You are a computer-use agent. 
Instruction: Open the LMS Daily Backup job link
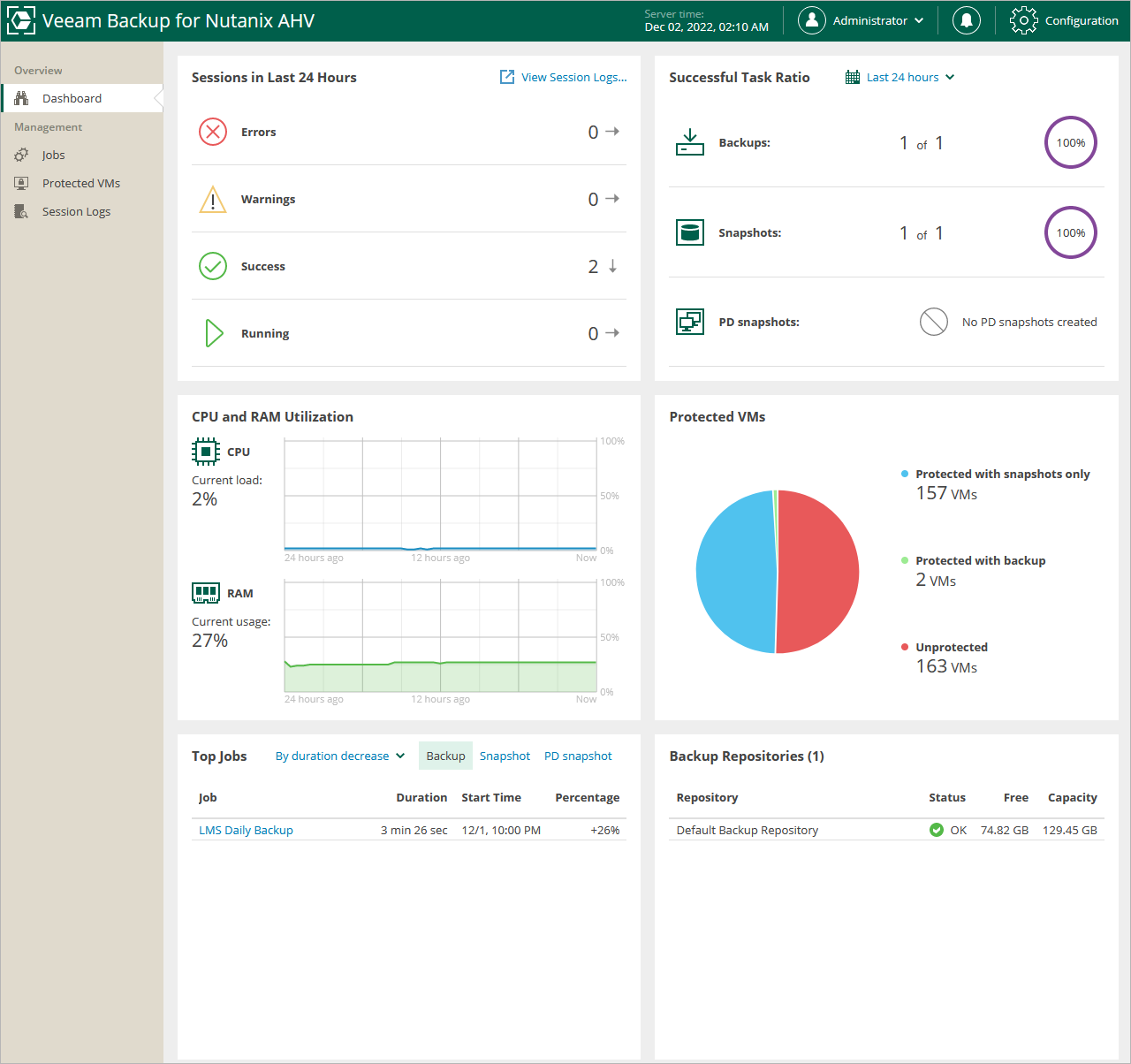tap(246, 830)
